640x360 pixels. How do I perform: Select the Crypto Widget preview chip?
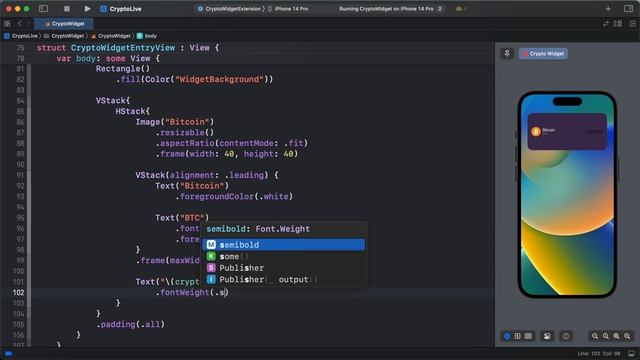coord(543,53)
